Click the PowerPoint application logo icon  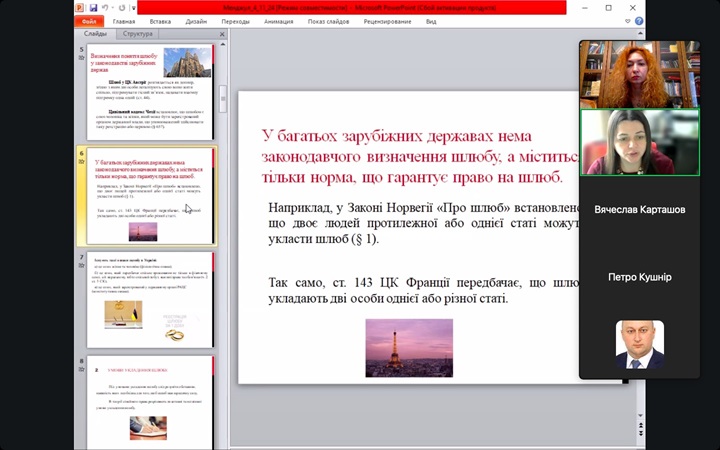80,7
